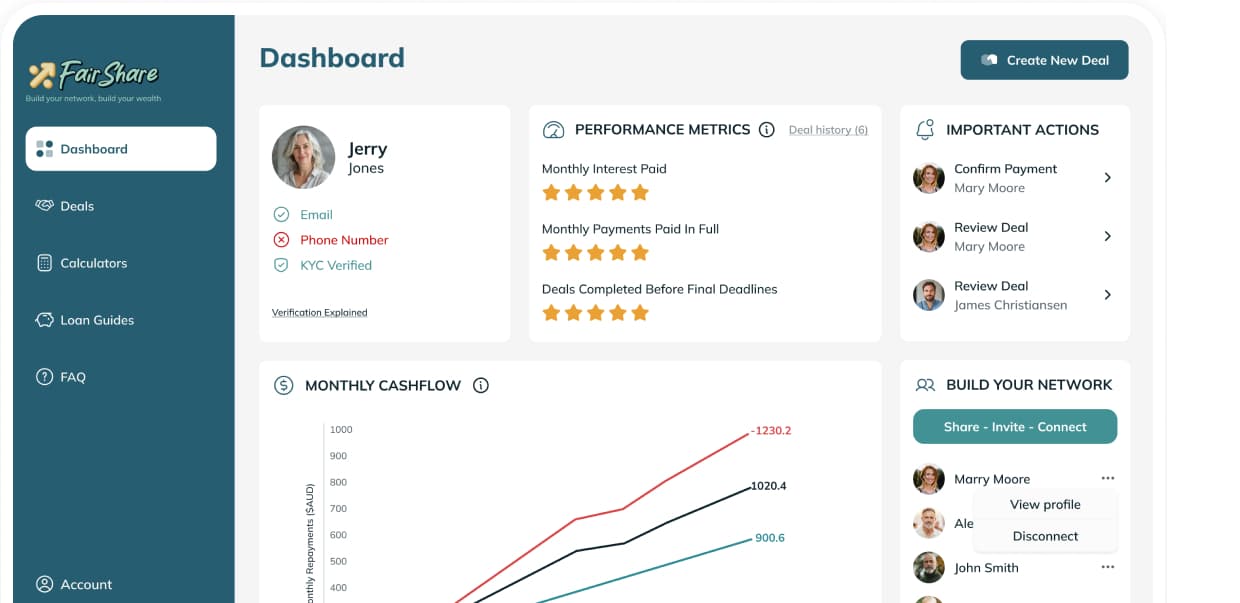This screenshot has width=1240, height=603.
Task: Select View profile from the context menu
Action: point(1045,505)
